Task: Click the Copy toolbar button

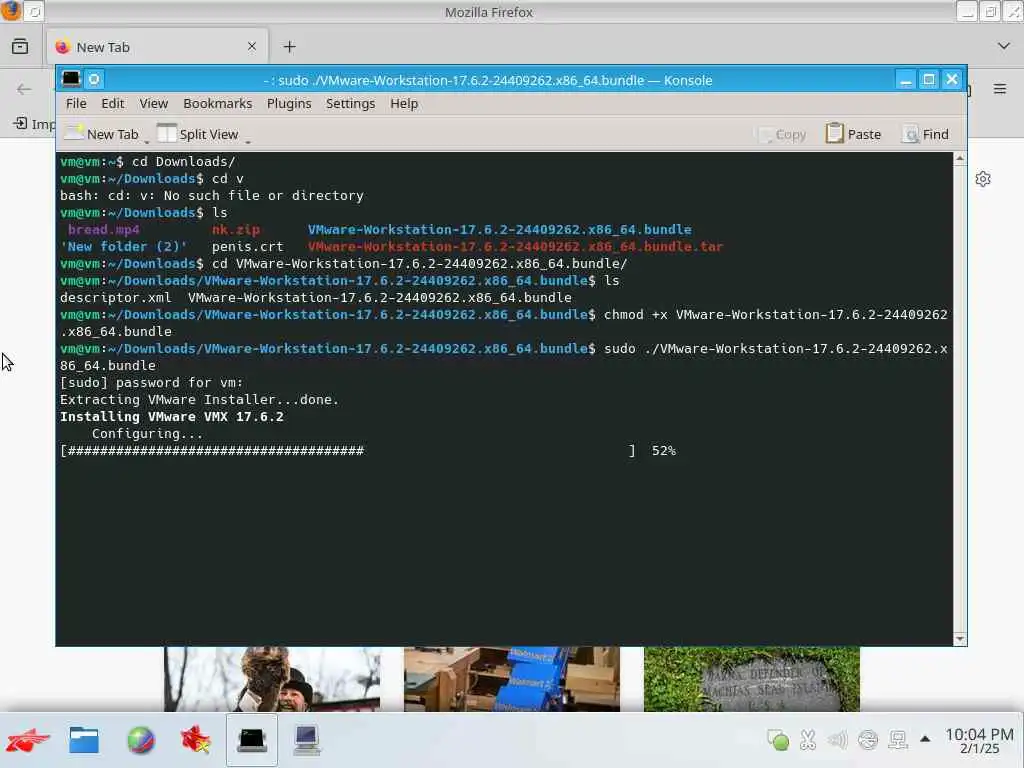Action: pos(782,134)
